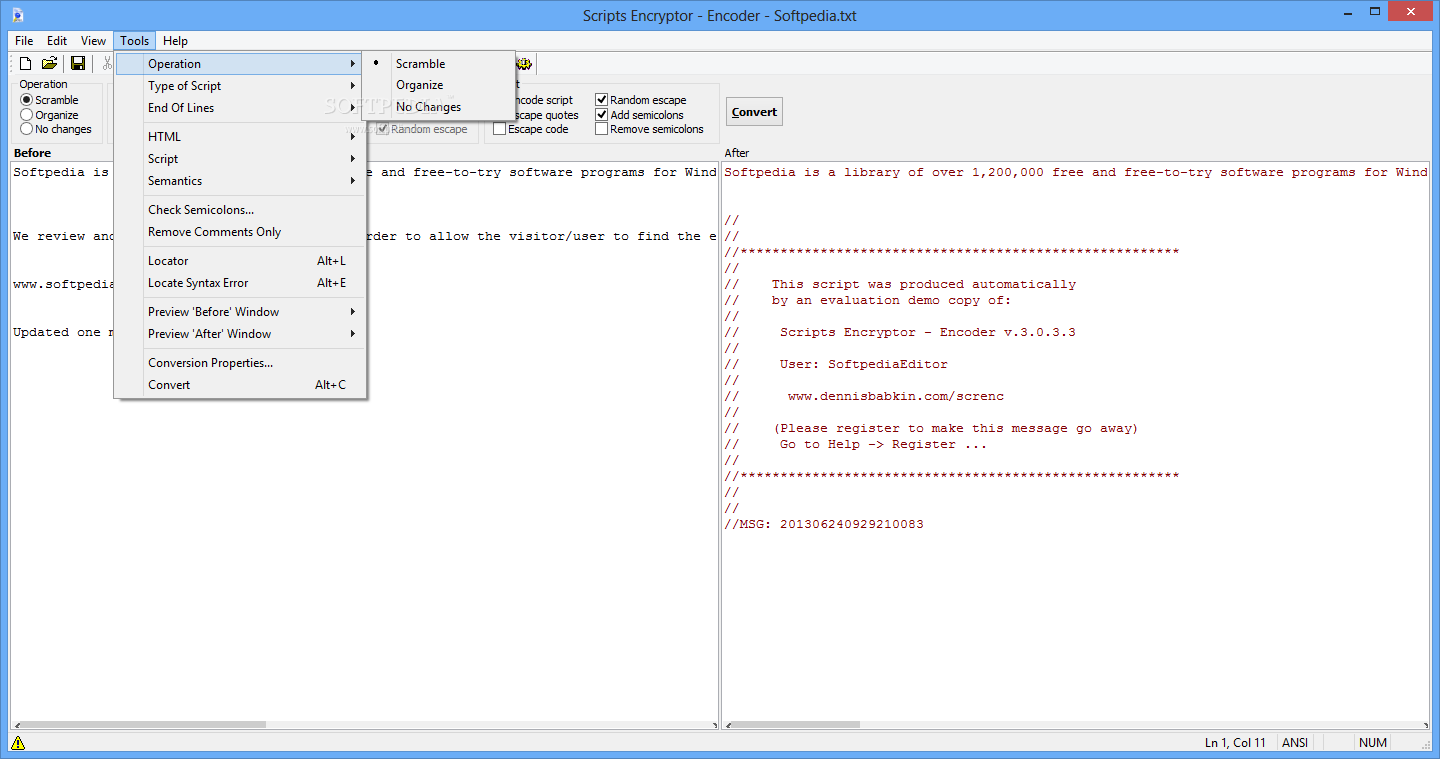Image resolution: width=1440 pixels, height=759 pixels.
Task: Click the application icon in title bar
Action: (17, 15)
